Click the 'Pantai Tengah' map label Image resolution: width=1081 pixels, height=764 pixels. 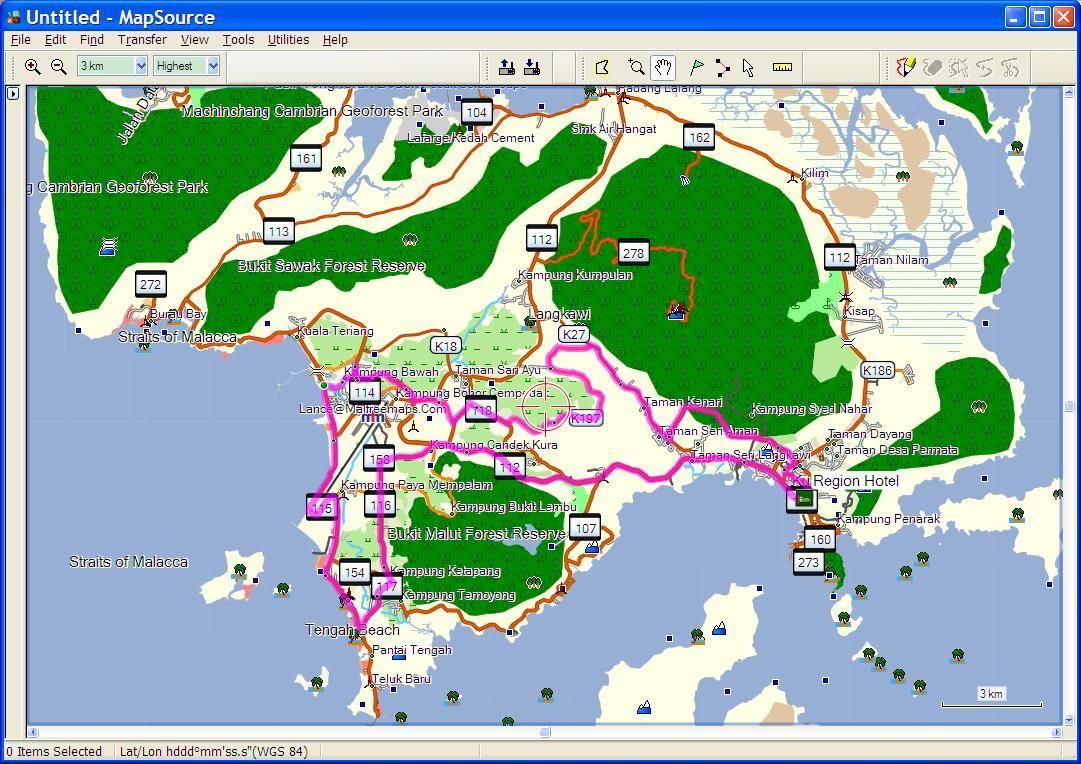tap(412, 650)
